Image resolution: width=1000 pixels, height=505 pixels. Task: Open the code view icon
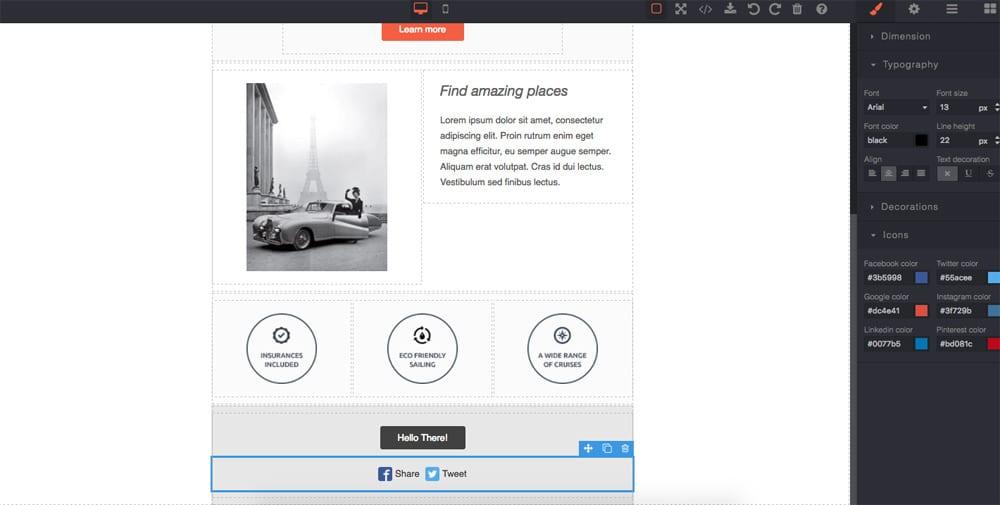pos(705,9)
